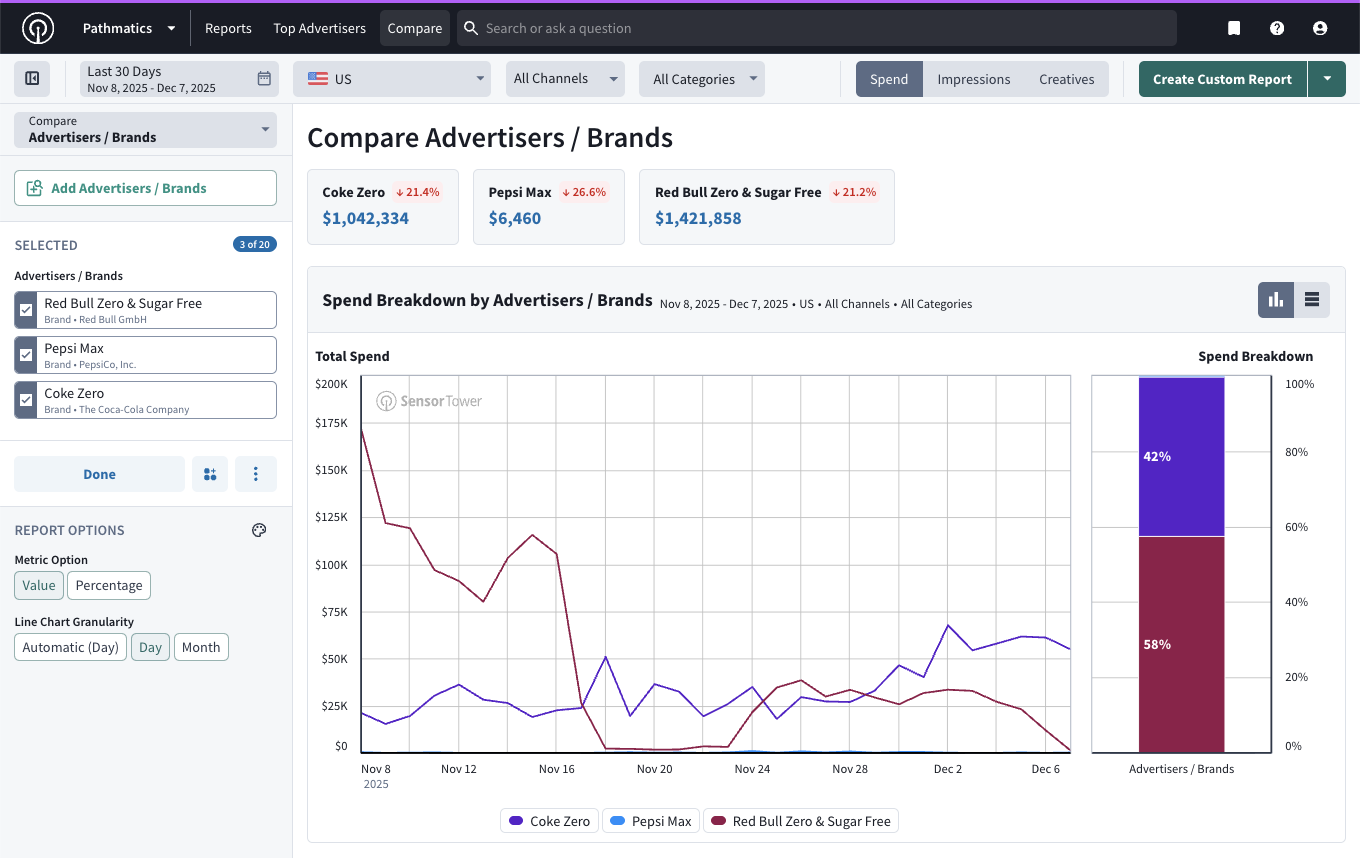Click the search or ask a question field
Viewport: 1360px width, 858px height.
click(x=817, y=28)
